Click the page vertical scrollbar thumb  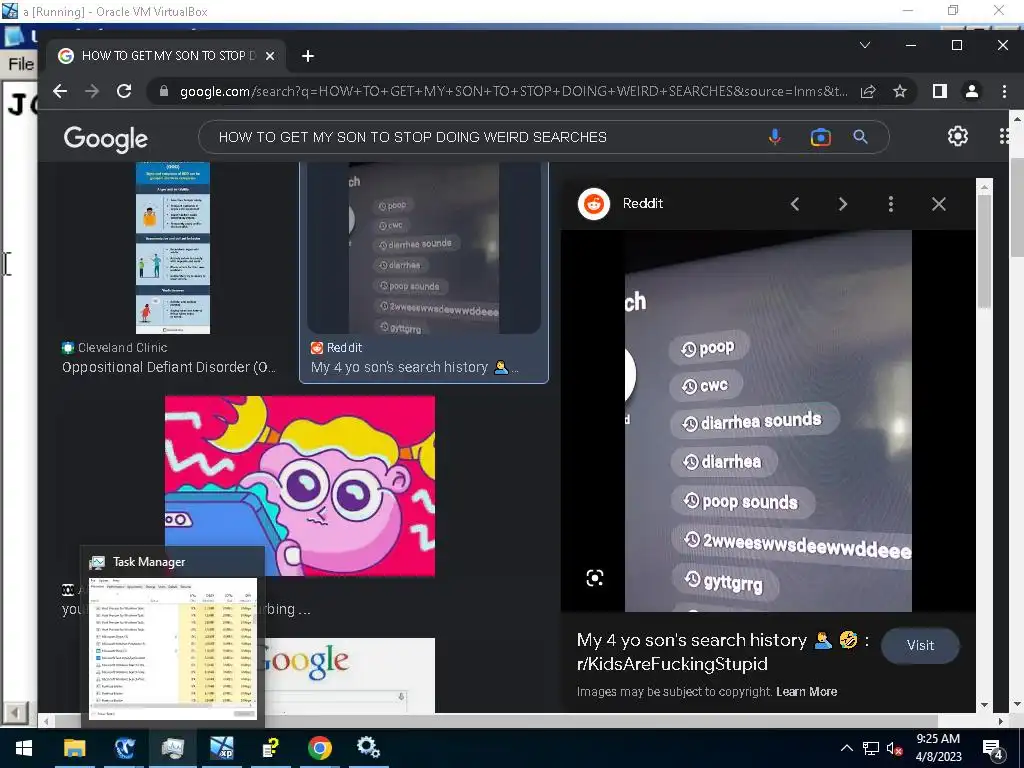1016,207
